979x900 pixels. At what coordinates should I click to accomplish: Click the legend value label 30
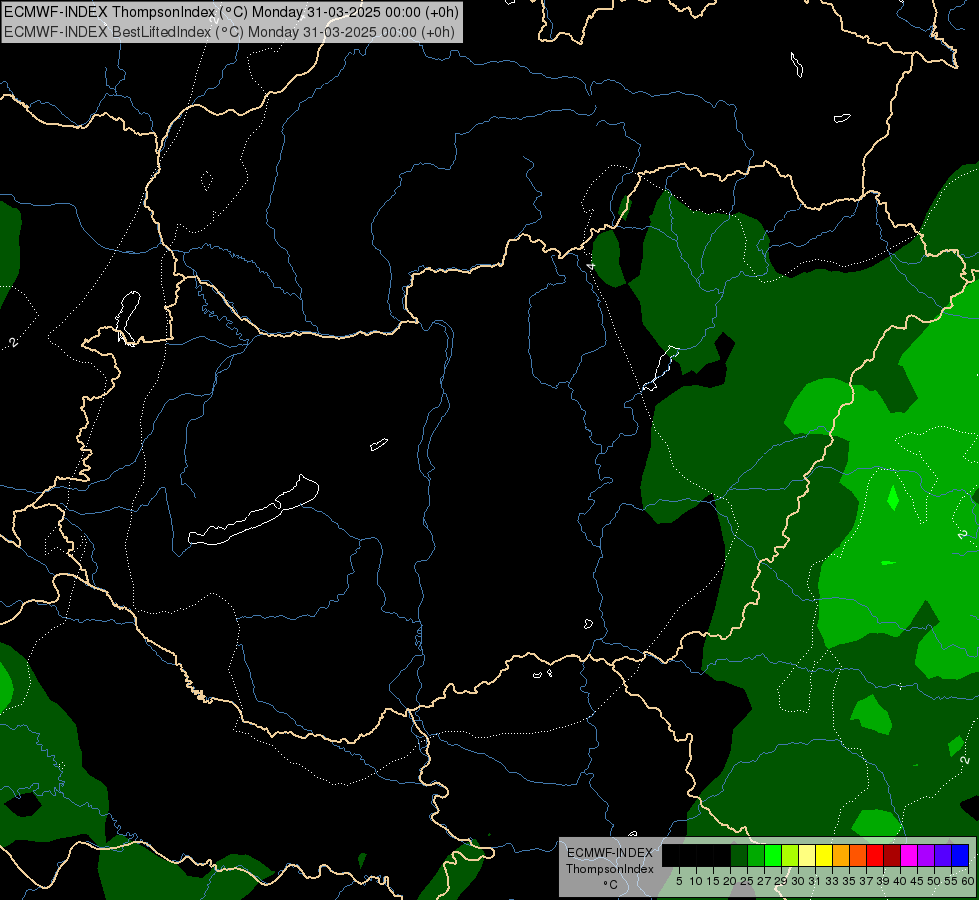(x=797, y=881)
